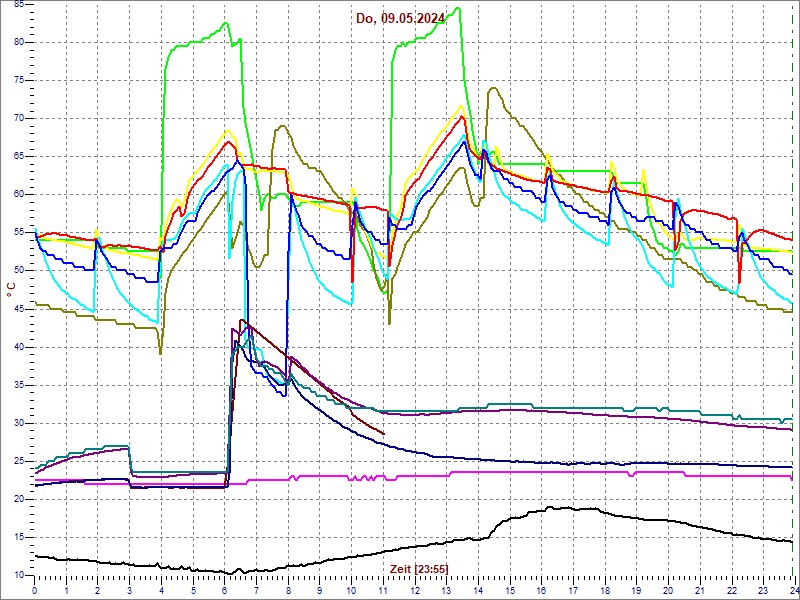Click hour 23 on the time axis
Image resolution: width=800 pixels, height=600 pixels.
pyautogui.click(x=764, y=590)
